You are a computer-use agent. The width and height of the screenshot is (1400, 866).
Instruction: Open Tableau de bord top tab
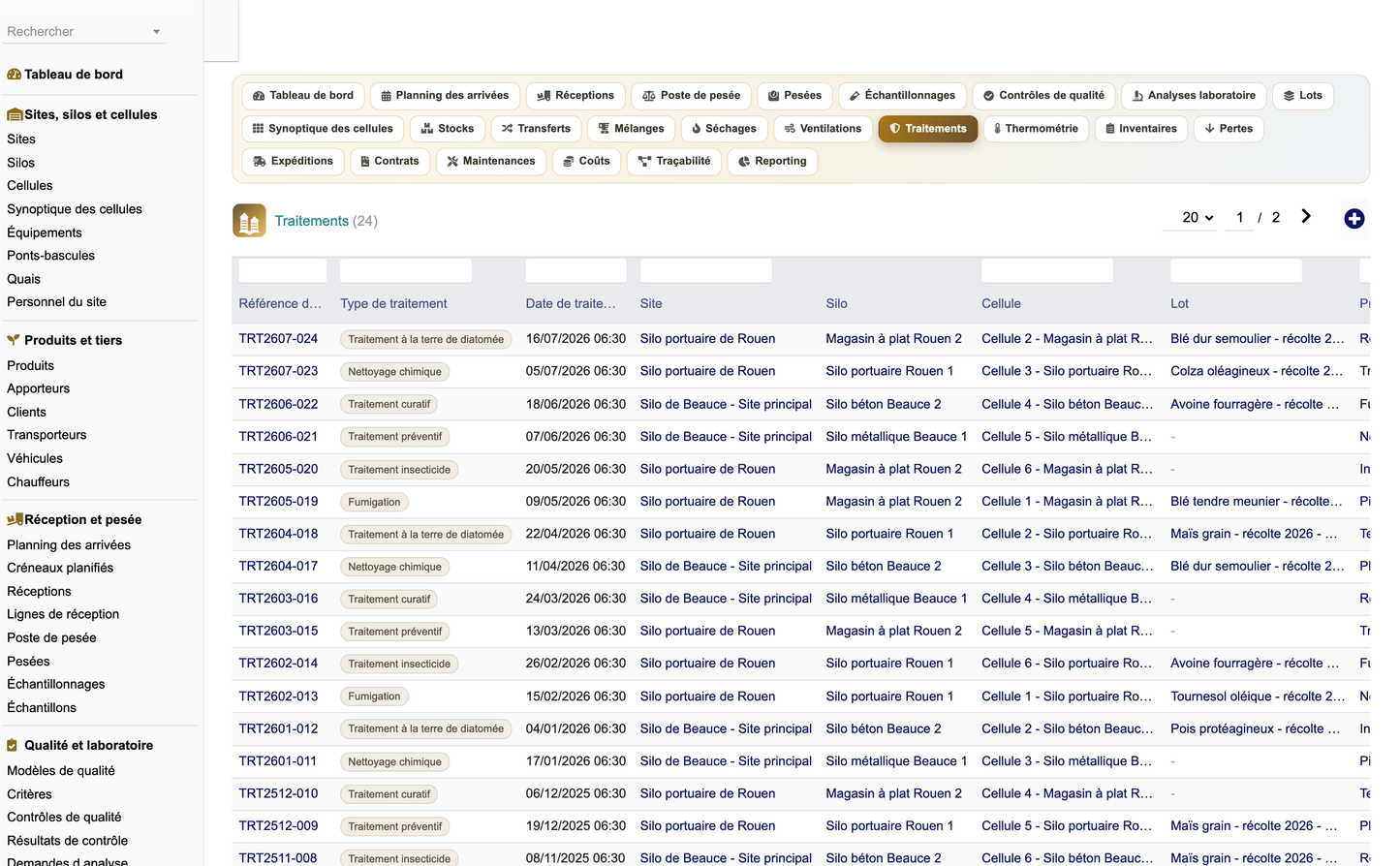click(303, 96)
